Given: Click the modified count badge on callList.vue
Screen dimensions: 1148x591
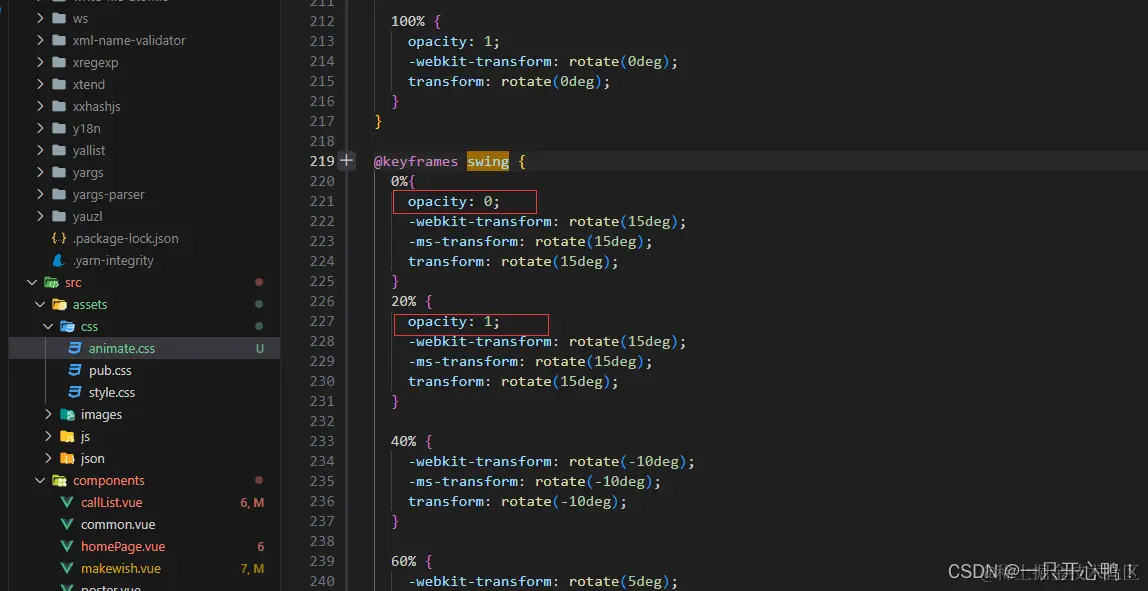Looking at the screenshot, I should tap(251, 502).
